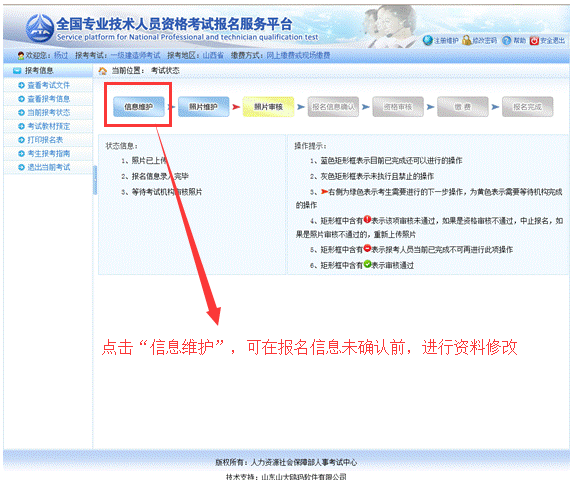Select 当前报考状态 in the sidebar
Screen dimensions: 575x480
point(48,113)
